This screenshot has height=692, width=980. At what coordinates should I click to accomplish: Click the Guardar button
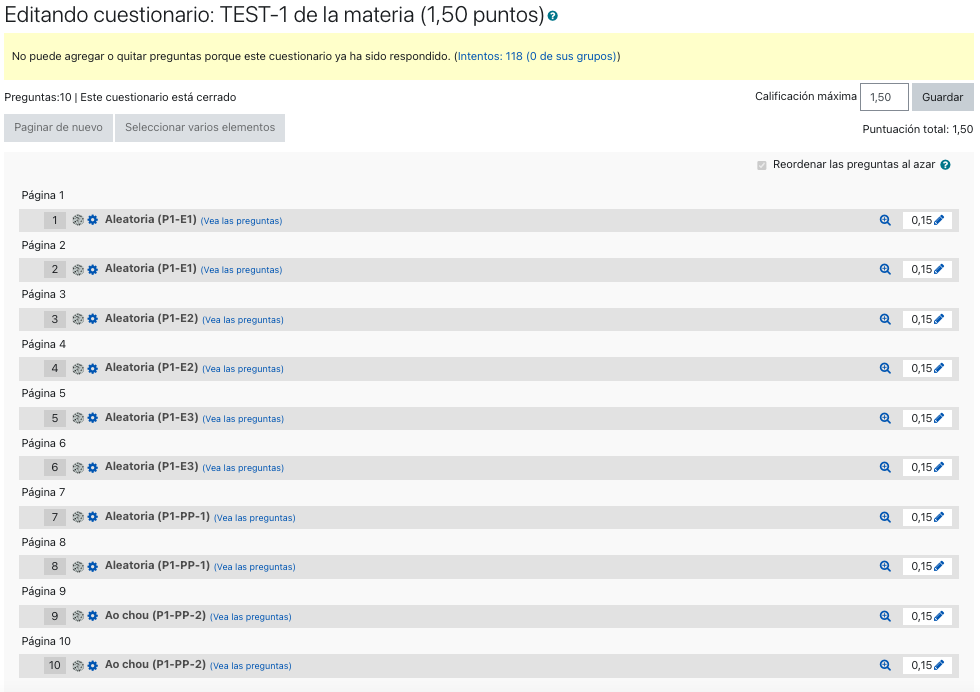point(942,97)
